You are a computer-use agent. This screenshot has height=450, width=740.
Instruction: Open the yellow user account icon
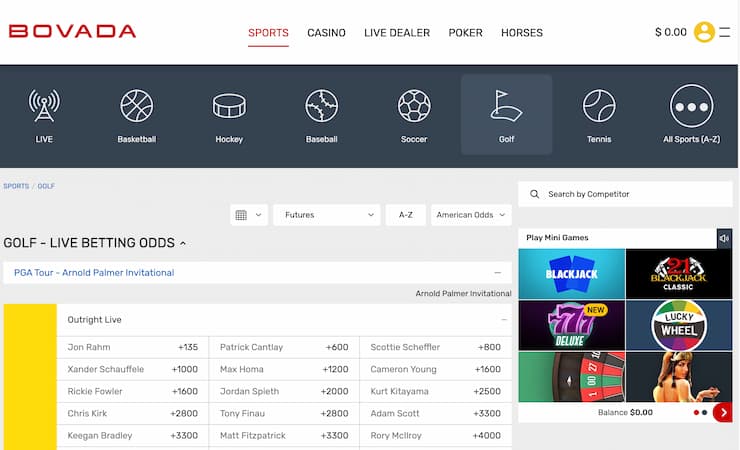tap(704, 32)
